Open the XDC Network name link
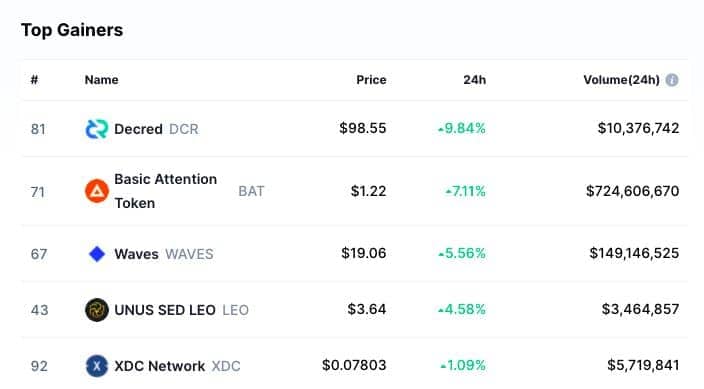Viewport: 704px width, 389px height. 159,366
